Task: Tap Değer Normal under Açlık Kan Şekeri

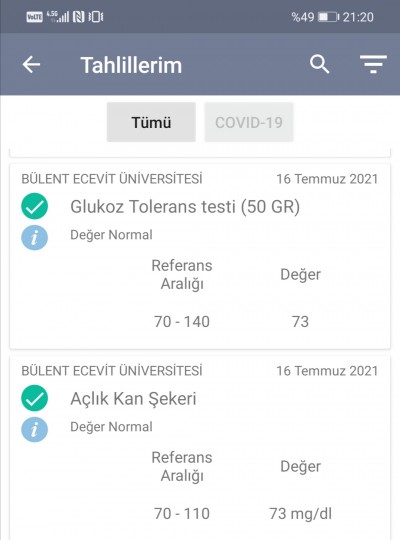Action: (111, 427)
